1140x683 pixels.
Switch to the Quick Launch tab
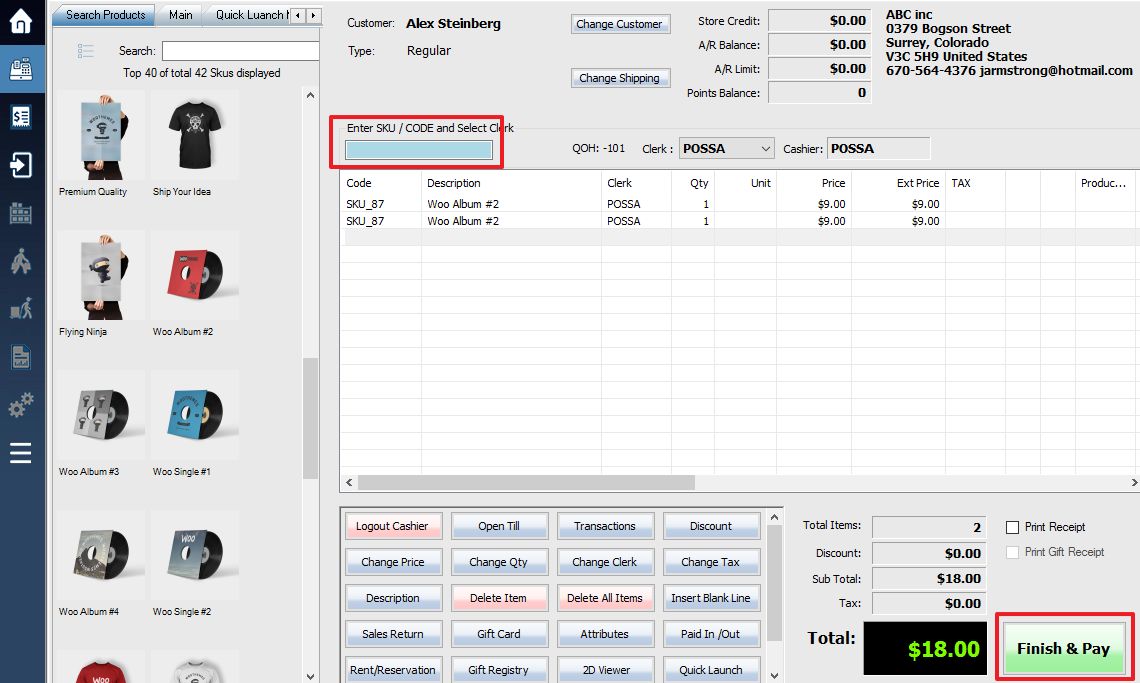(247, 15)
